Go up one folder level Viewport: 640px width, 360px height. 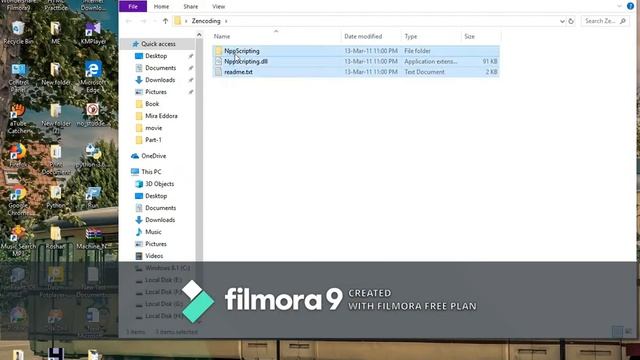[165, 21]
